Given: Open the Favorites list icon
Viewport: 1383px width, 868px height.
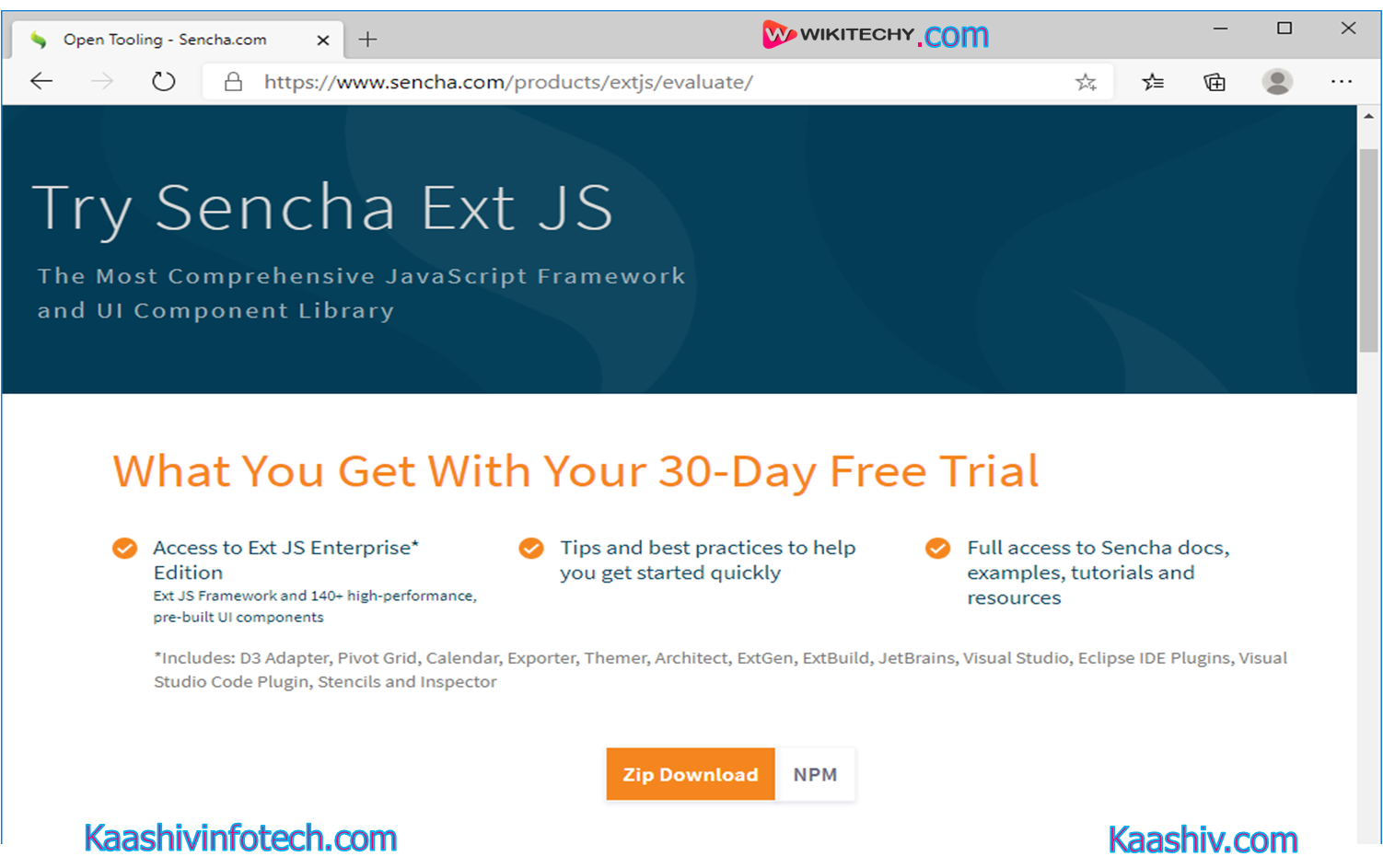Looking at the screenshot, I should (1153, 82).
